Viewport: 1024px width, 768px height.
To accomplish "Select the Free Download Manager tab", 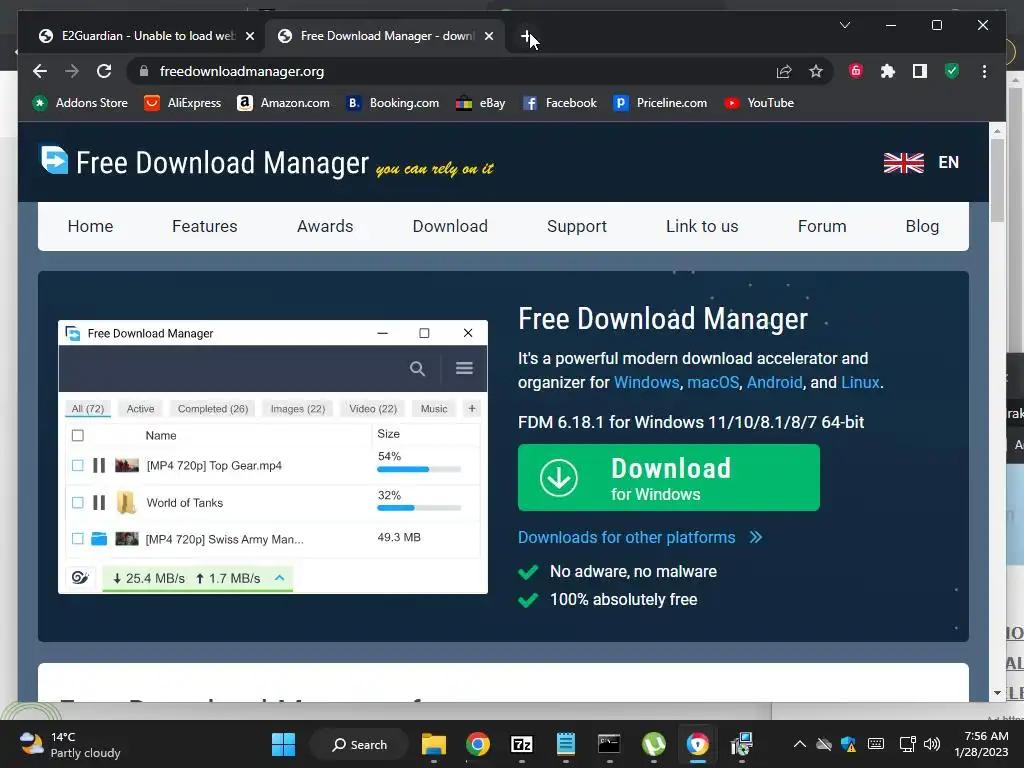I will (385, 36).
